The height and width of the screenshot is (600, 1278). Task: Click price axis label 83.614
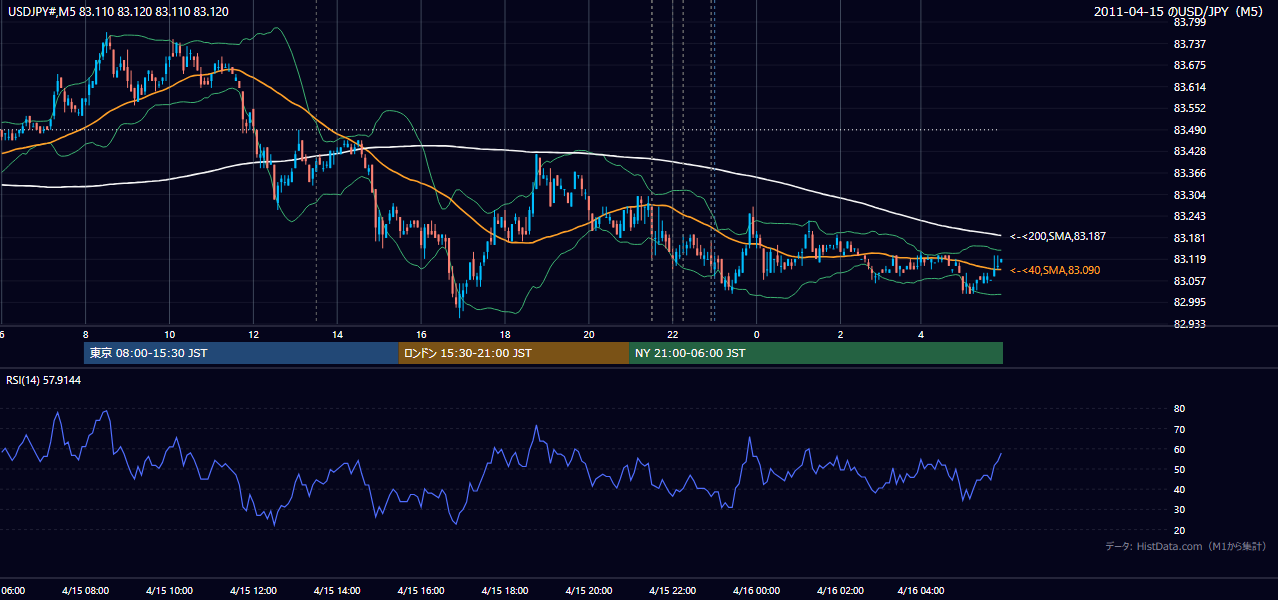click(x=1188, y=87)
